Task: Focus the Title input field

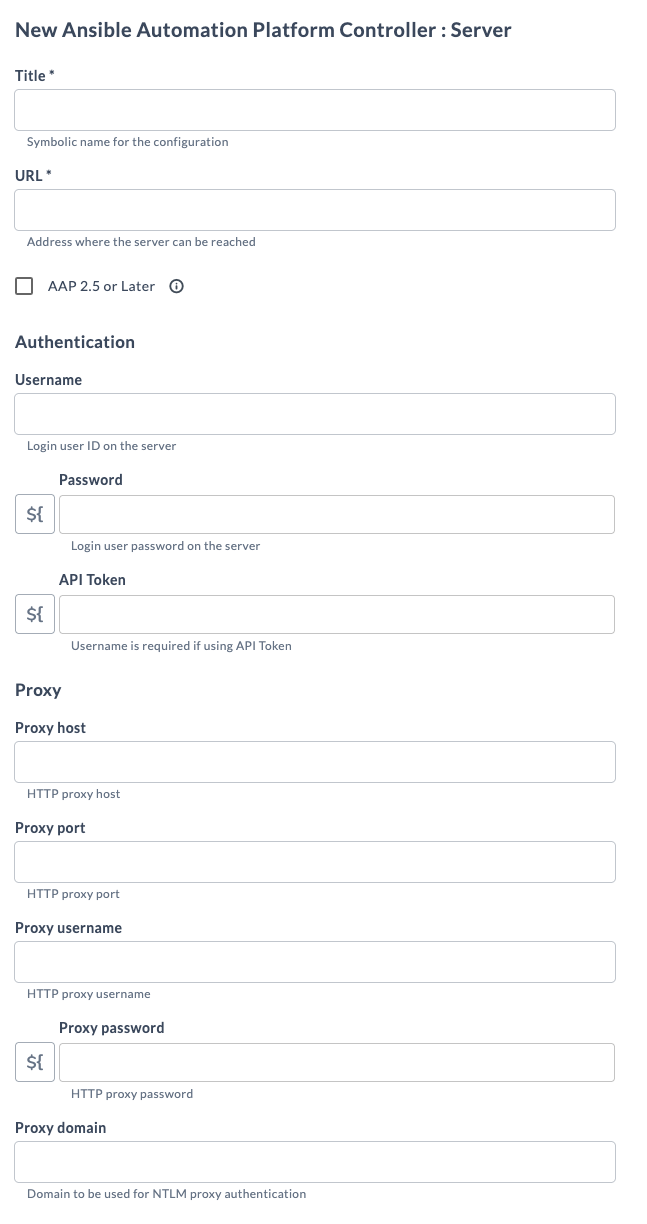Action: [315, 110]
